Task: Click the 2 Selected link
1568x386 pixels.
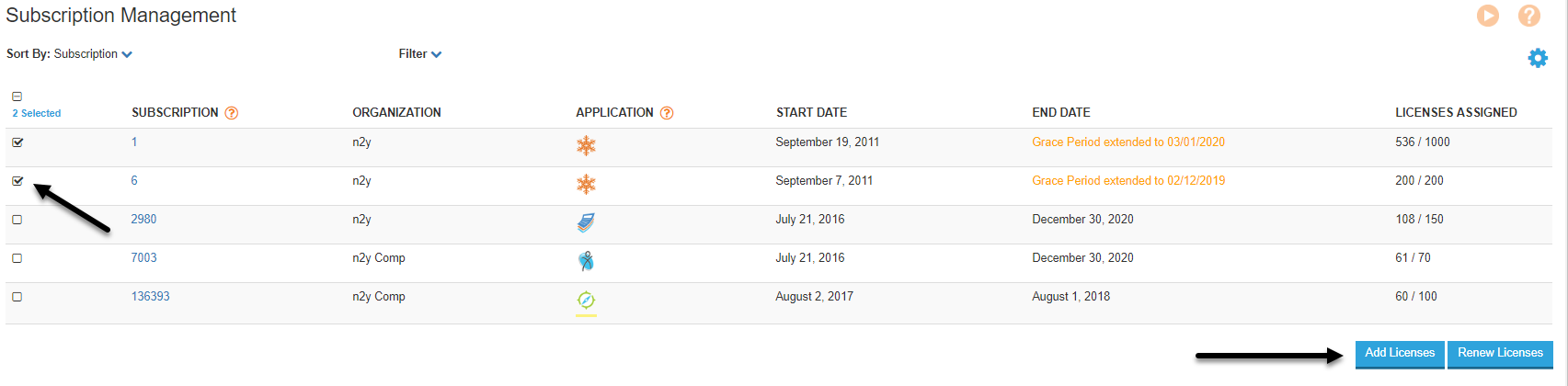Action: [x=37, y=114]
